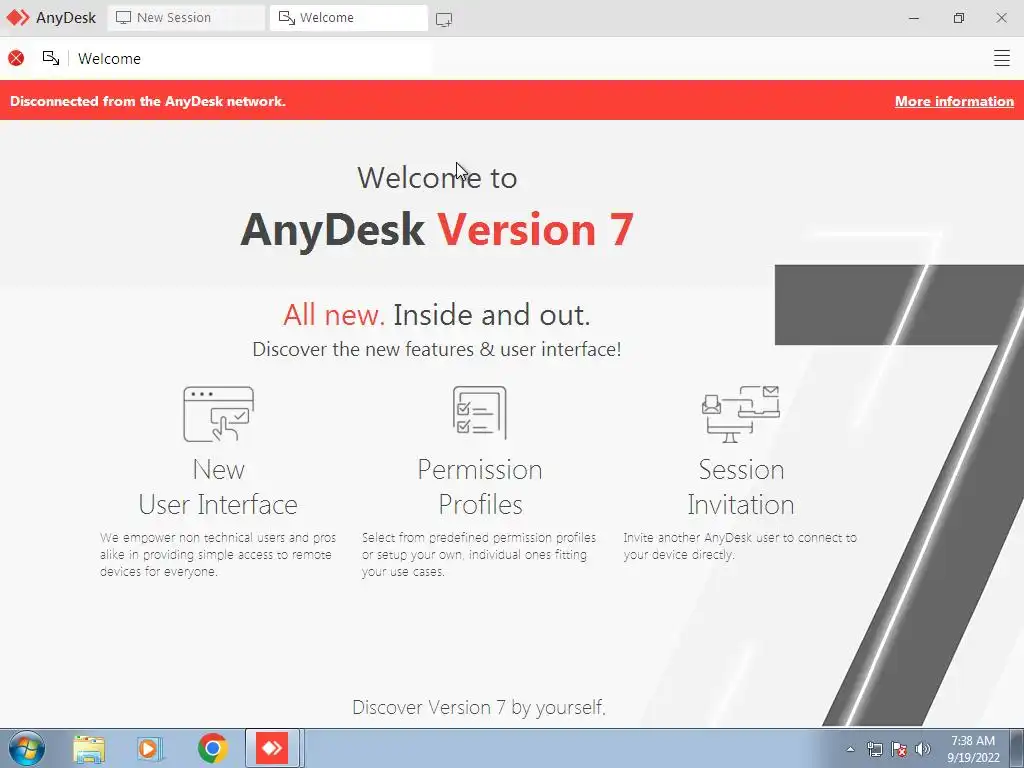Click the taskbar clock showing 7:38 AM
The height and width of the screenshot is (768, 1024).
(x=973, y=749)
